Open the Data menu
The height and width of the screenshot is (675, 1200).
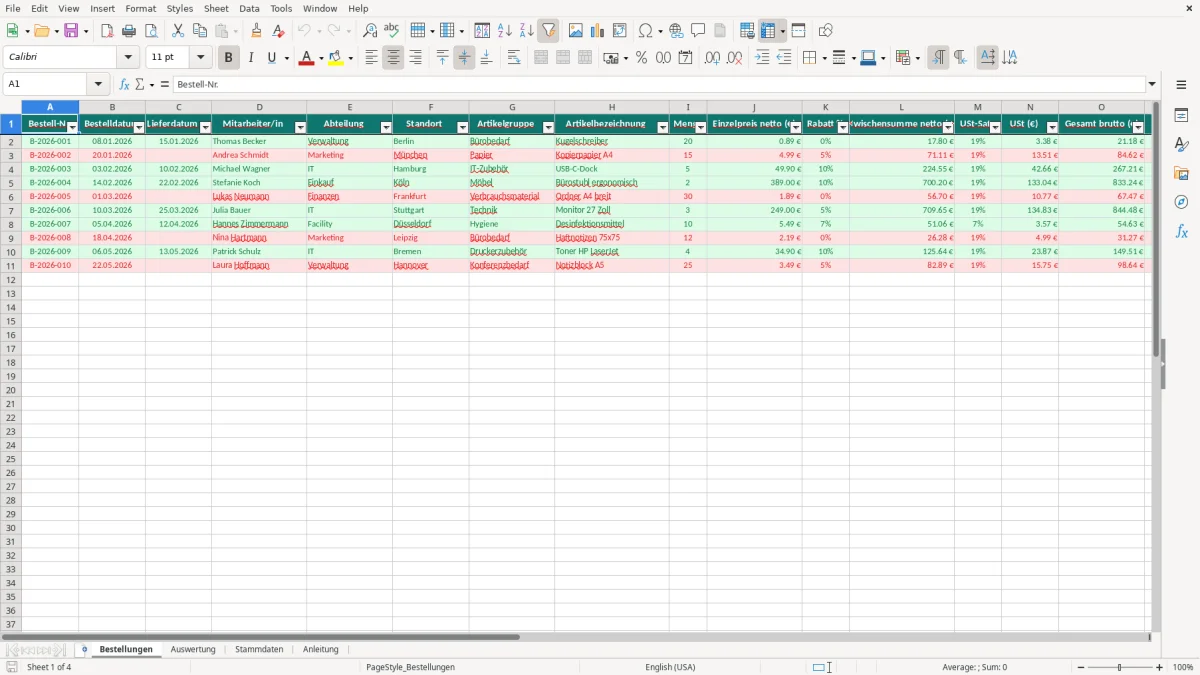tap(249, 8)
